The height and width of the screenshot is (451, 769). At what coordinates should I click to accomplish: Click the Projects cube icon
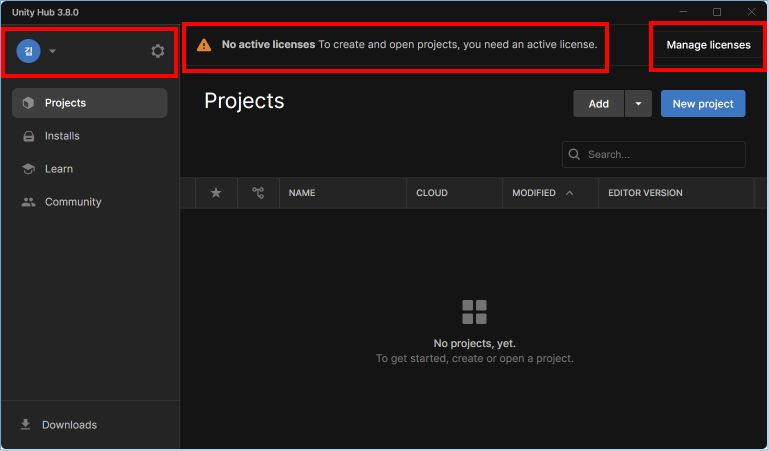point(28,103)
